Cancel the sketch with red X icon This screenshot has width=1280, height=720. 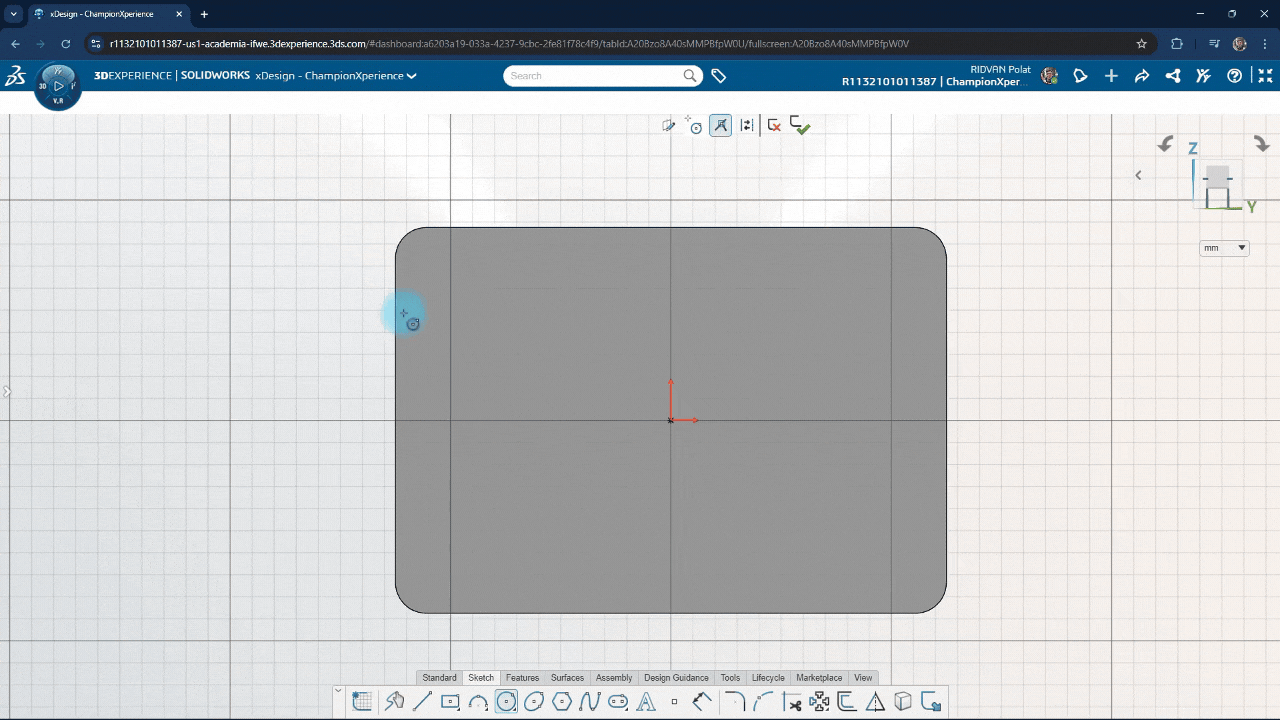[774, 125]
